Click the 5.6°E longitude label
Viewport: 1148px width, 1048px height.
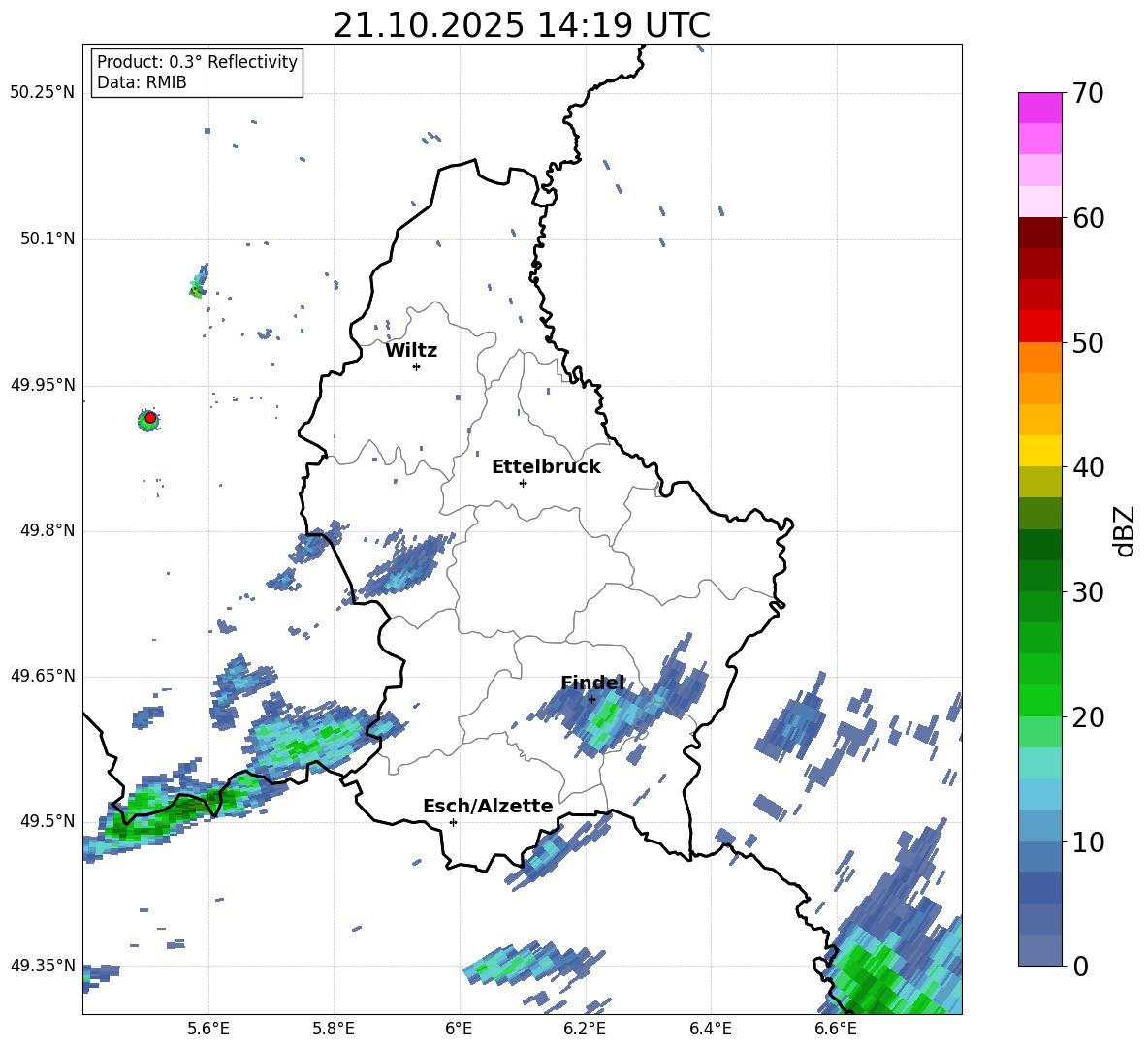[208, 1029]
